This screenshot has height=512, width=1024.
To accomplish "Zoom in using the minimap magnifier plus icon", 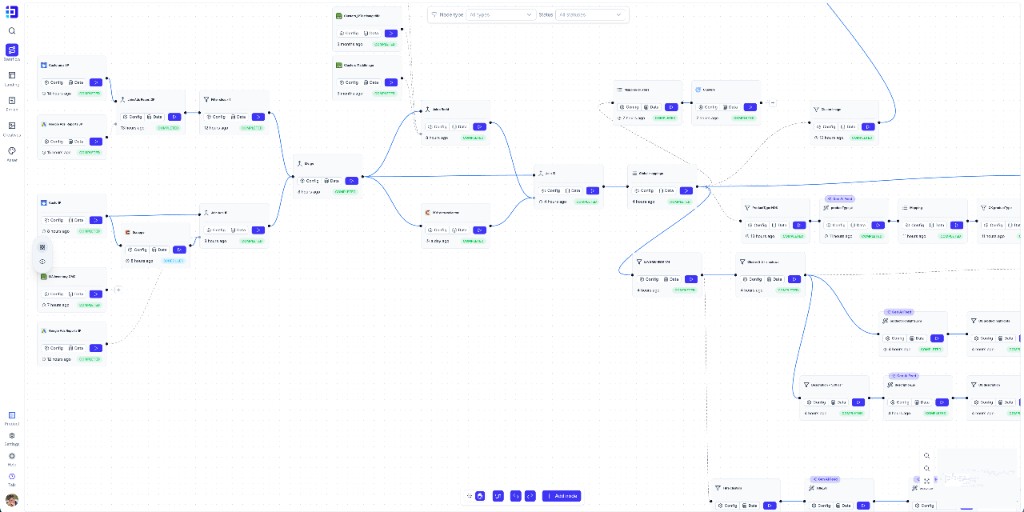I will click(927, 456).
